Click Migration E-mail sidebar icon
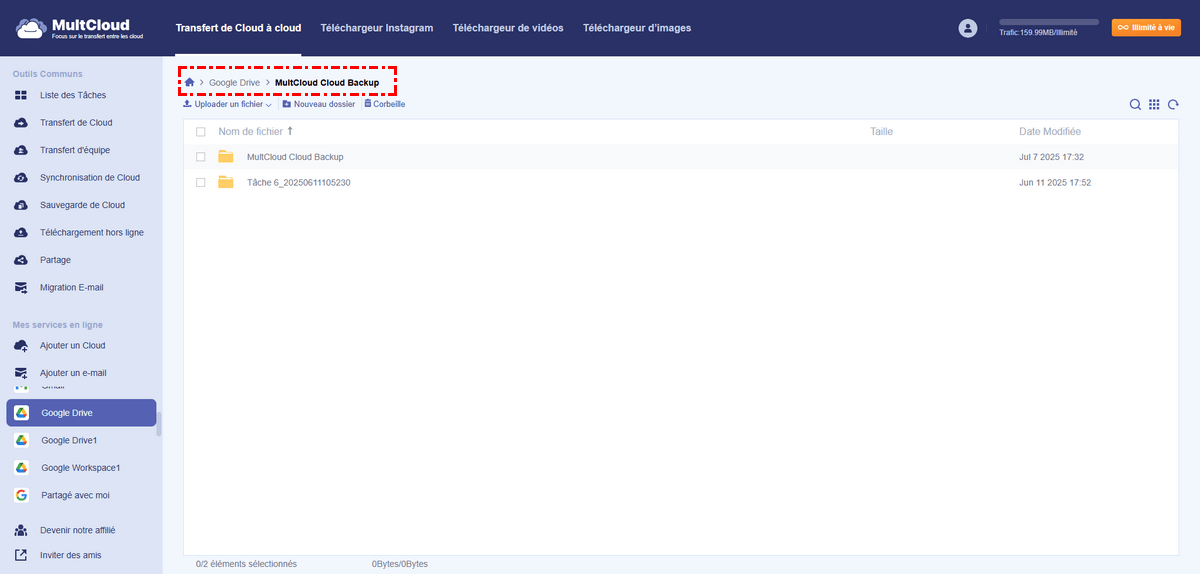 coord(21,287)
